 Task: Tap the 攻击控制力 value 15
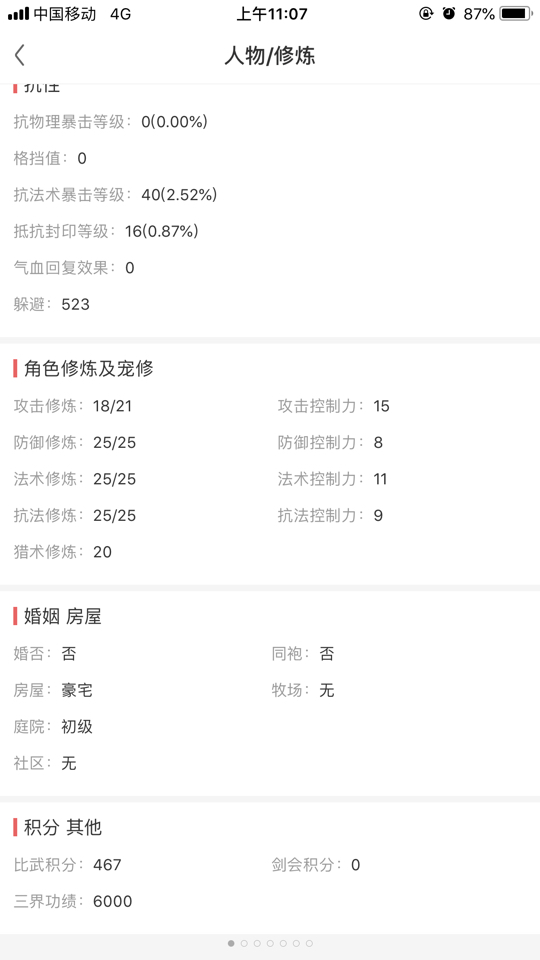click(x=381, y=406)
